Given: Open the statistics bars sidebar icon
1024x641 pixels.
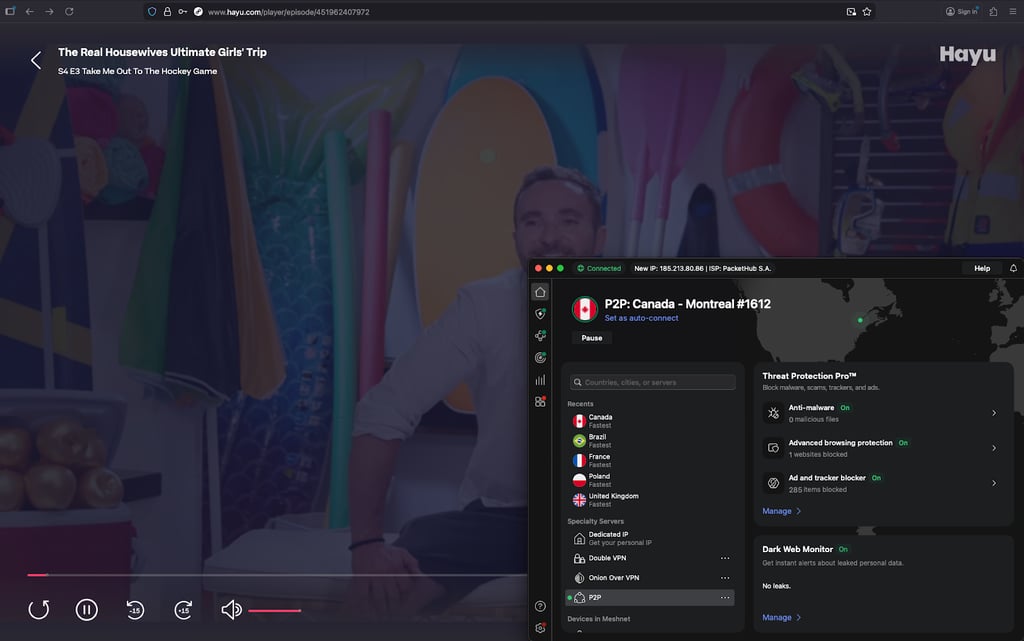Looking at the screenshot, I should [540, 380].
